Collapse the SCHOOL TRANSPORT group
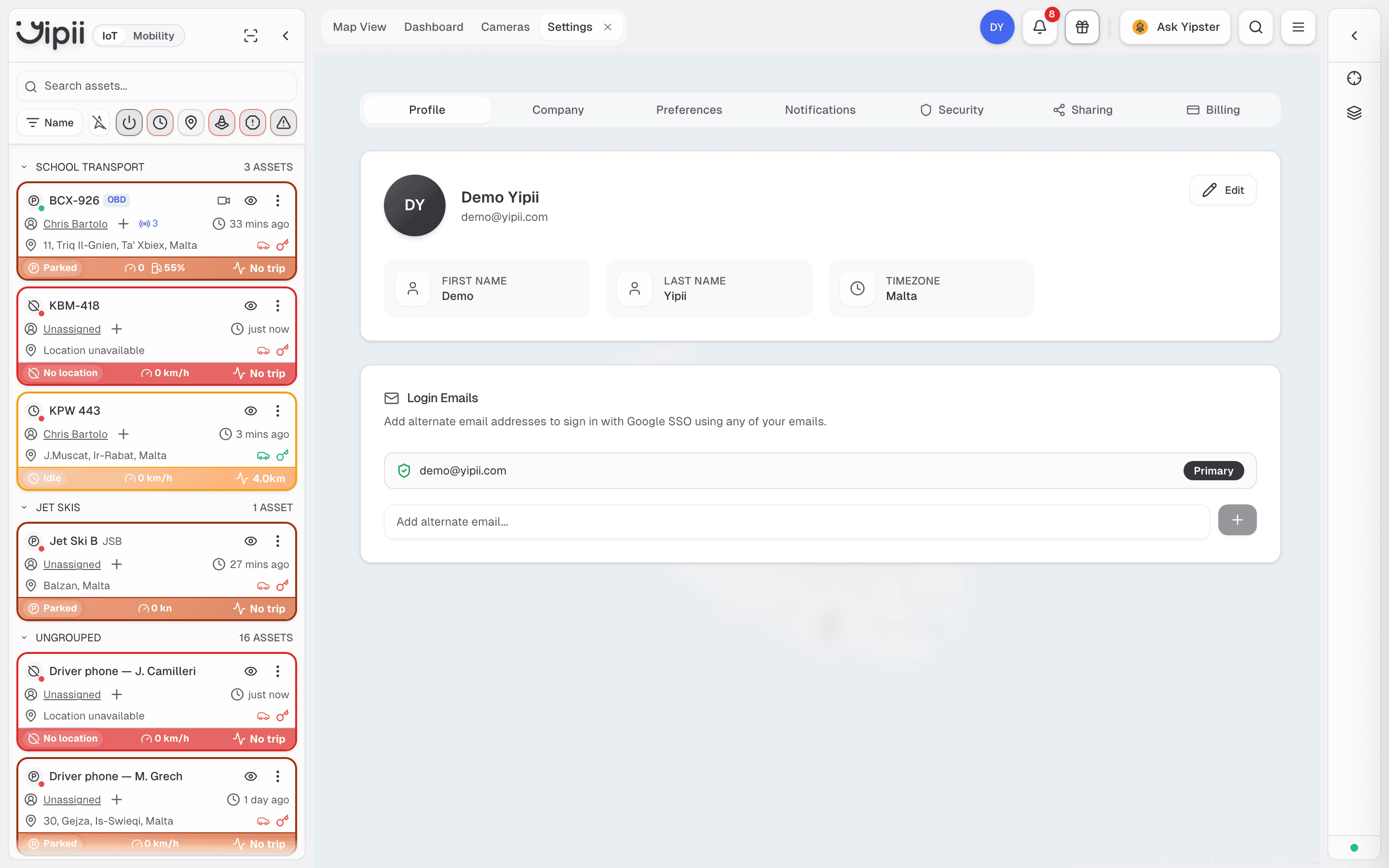The width and height of the screenshot is (1389, 868). (24, 167)
